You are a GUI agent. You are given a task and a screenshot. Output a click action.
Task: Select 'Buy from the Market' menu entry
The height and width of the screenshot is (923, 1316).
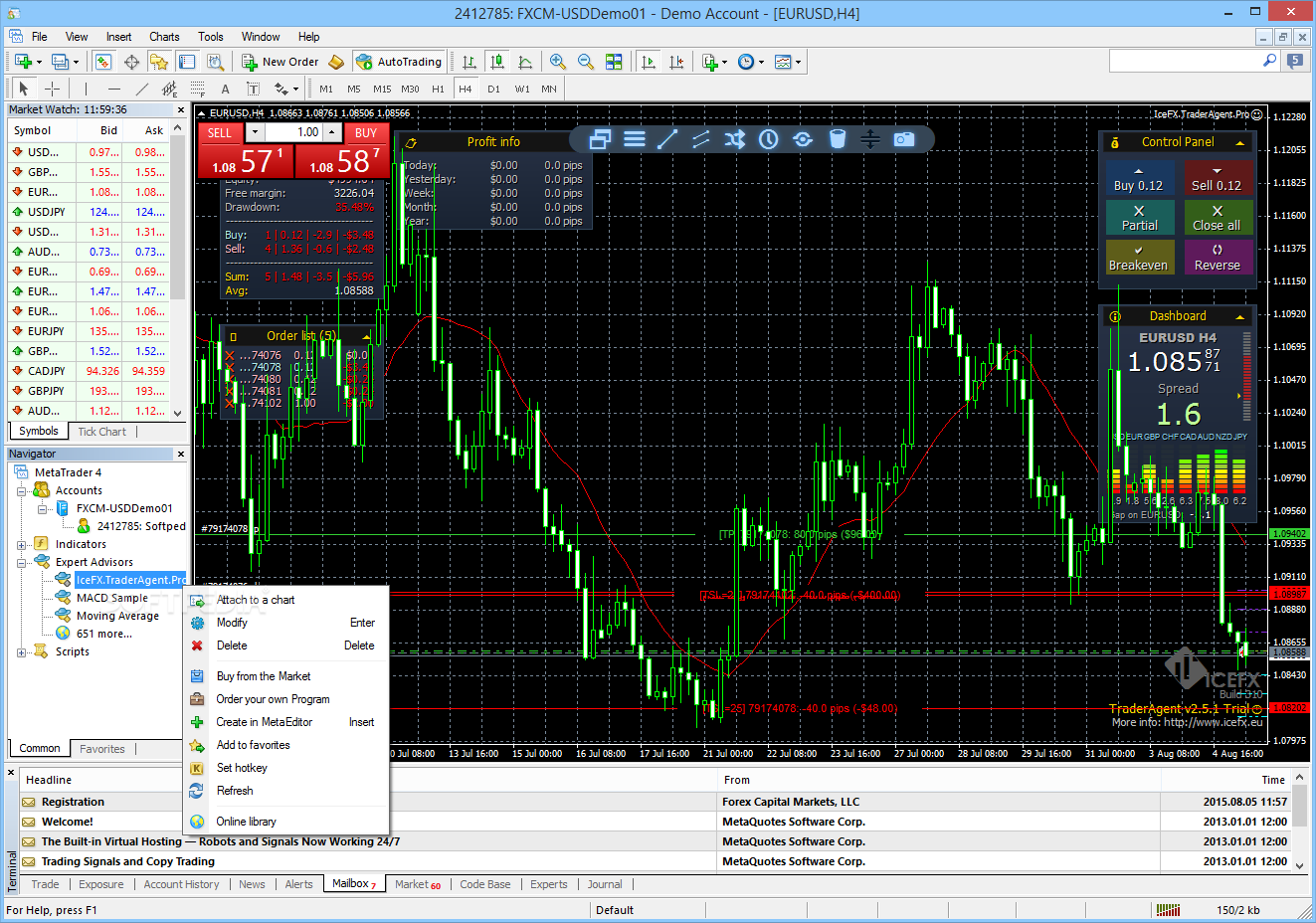point(285,676)
